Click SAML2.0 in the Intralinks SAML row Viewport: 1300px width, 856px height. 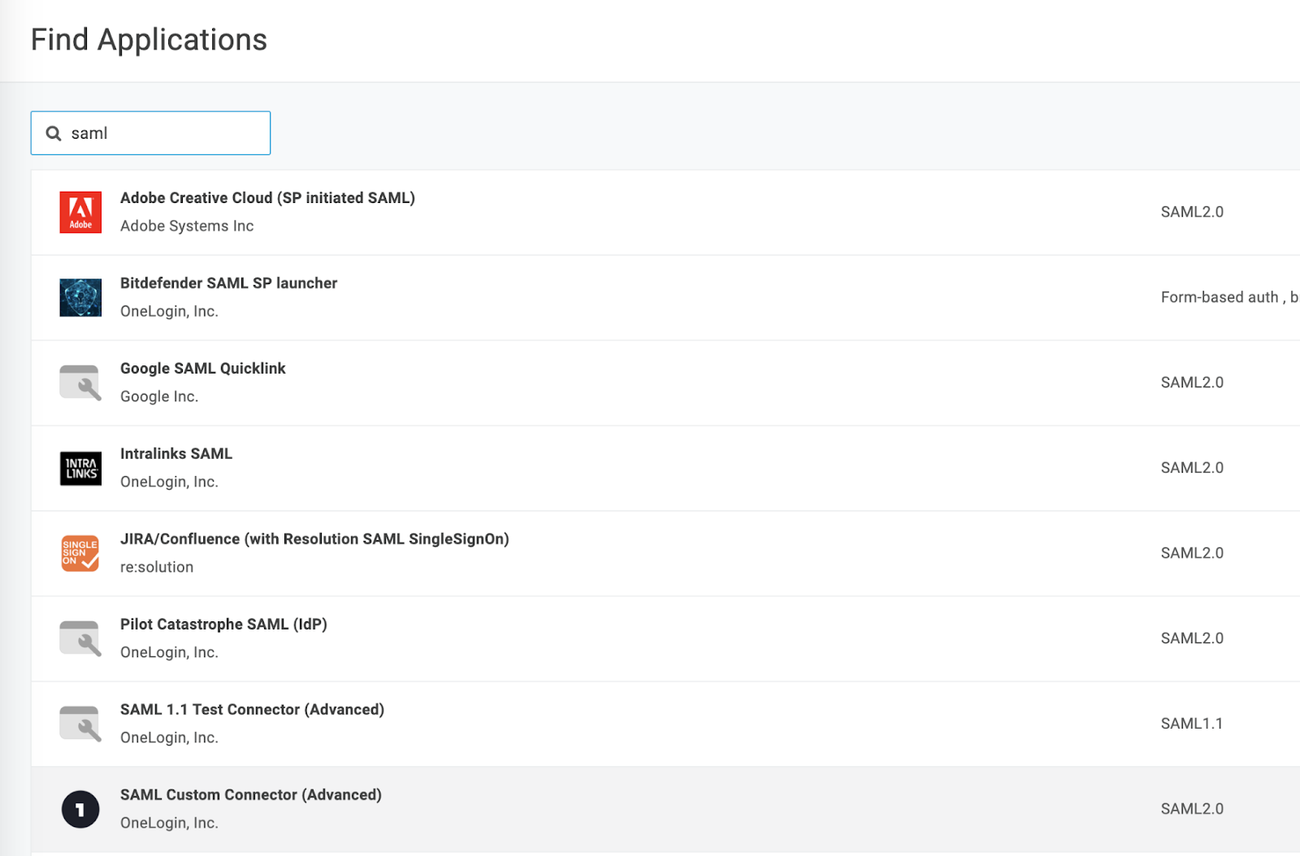[x=1192, y=467]
